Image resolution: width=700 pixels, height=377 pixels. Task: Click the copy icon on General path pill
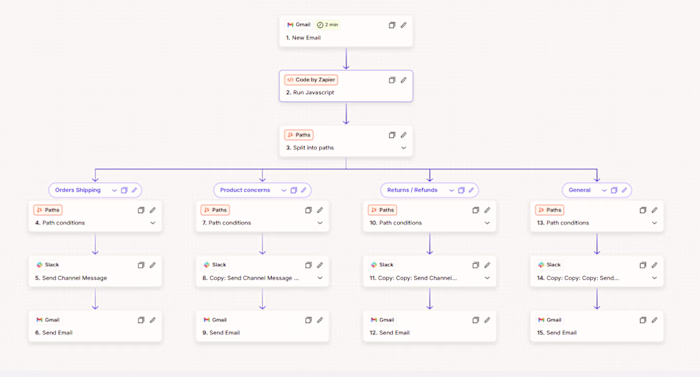tap(614, 190)
